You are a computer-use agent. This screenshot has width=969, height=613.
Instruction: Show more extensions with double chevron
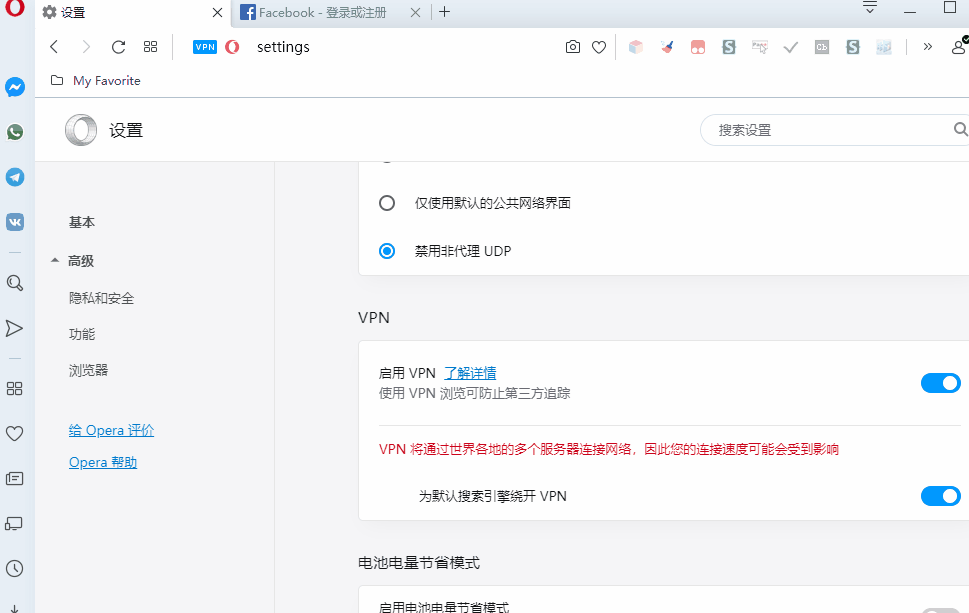928,46
